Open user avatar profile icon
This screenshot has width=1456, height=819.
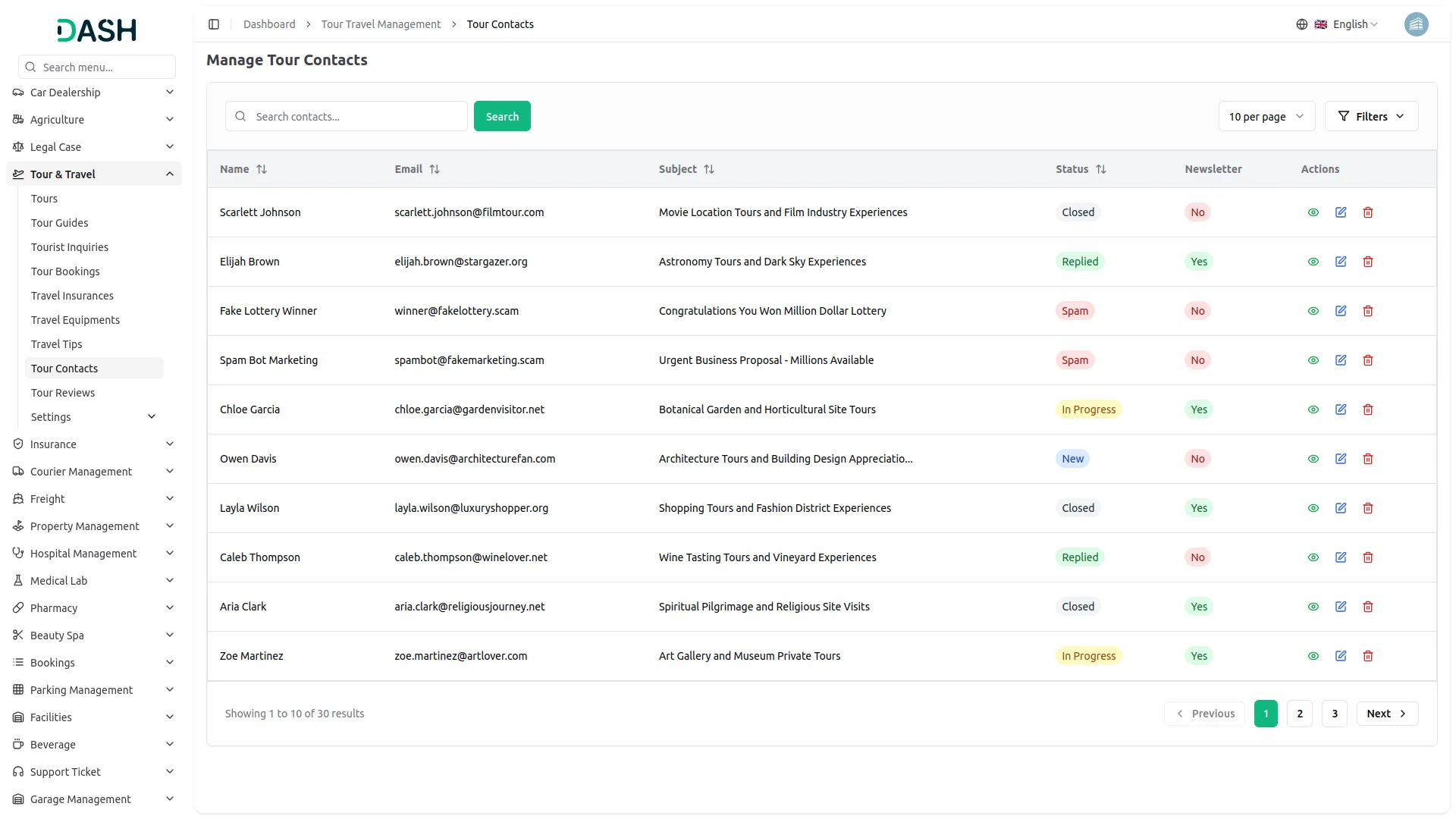[x=1415, y=24]
